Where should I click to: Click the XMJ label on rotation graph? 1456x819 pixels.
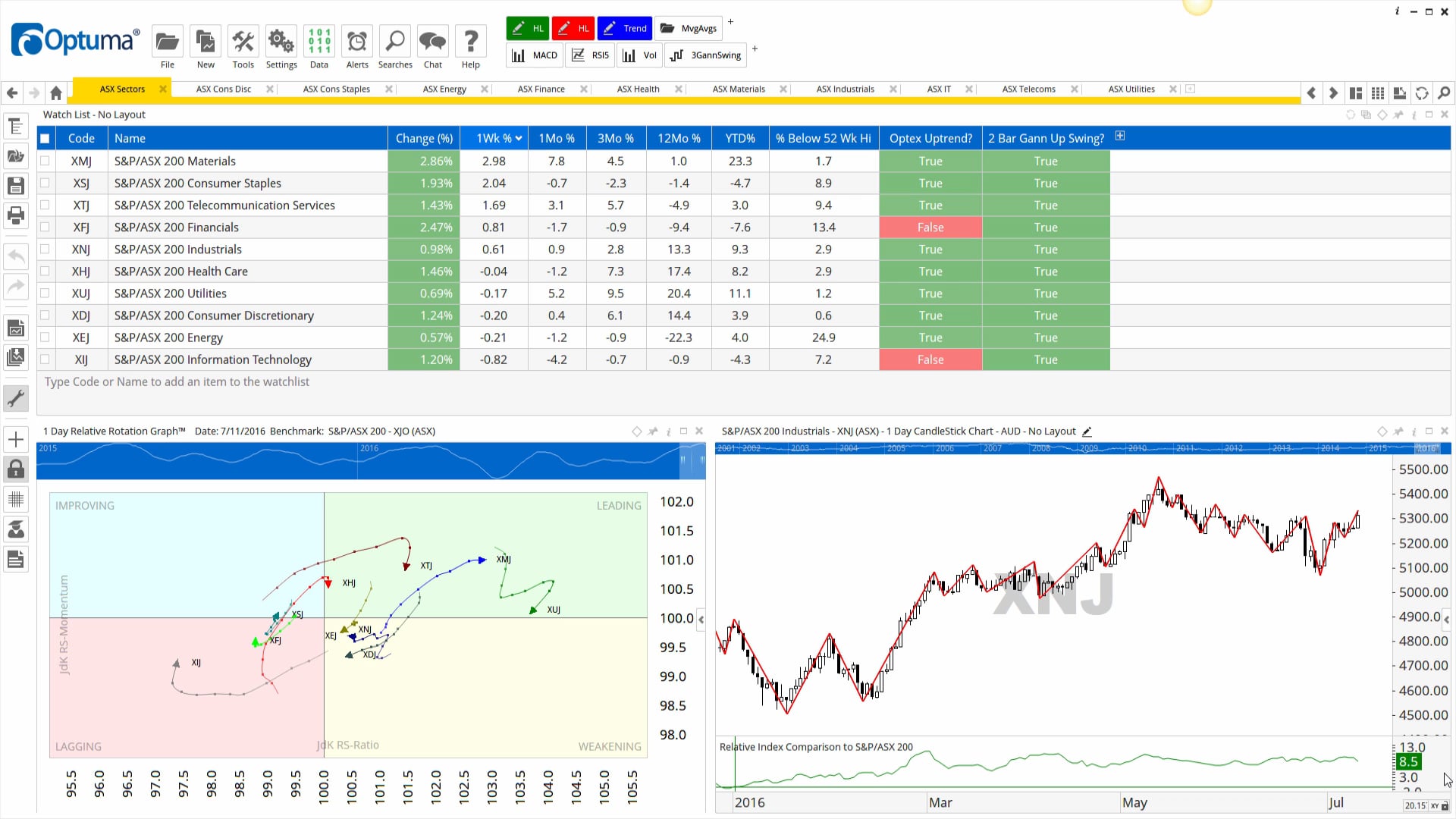tap(504, 560)
